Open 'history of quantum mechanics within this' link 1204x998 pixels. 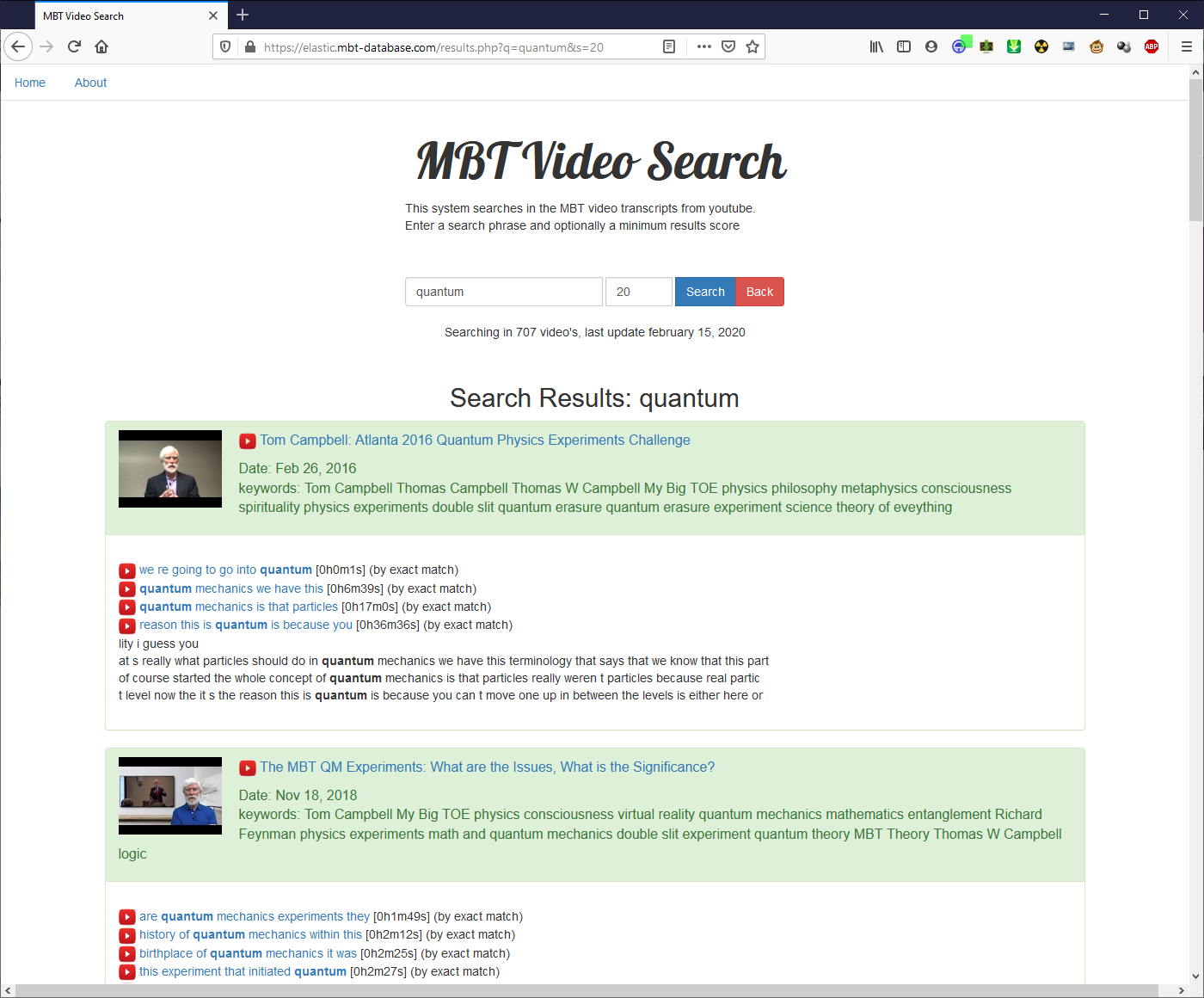[x=251, y=934]
